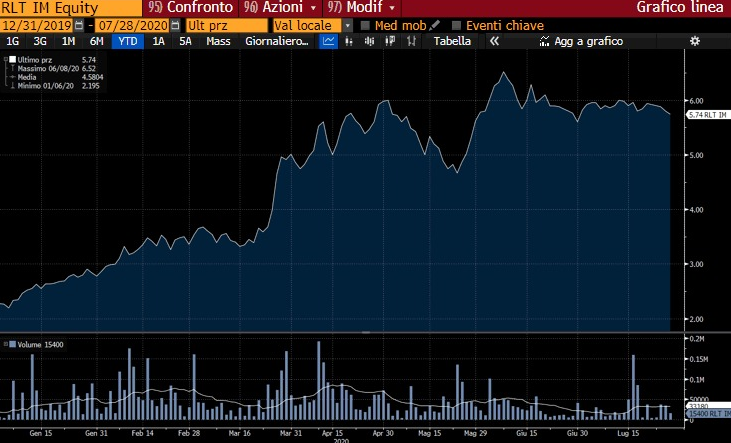Viewport: 731px width, 443px height.
Task: Expand the Azioni menu arrow
Action: point(313,8)
